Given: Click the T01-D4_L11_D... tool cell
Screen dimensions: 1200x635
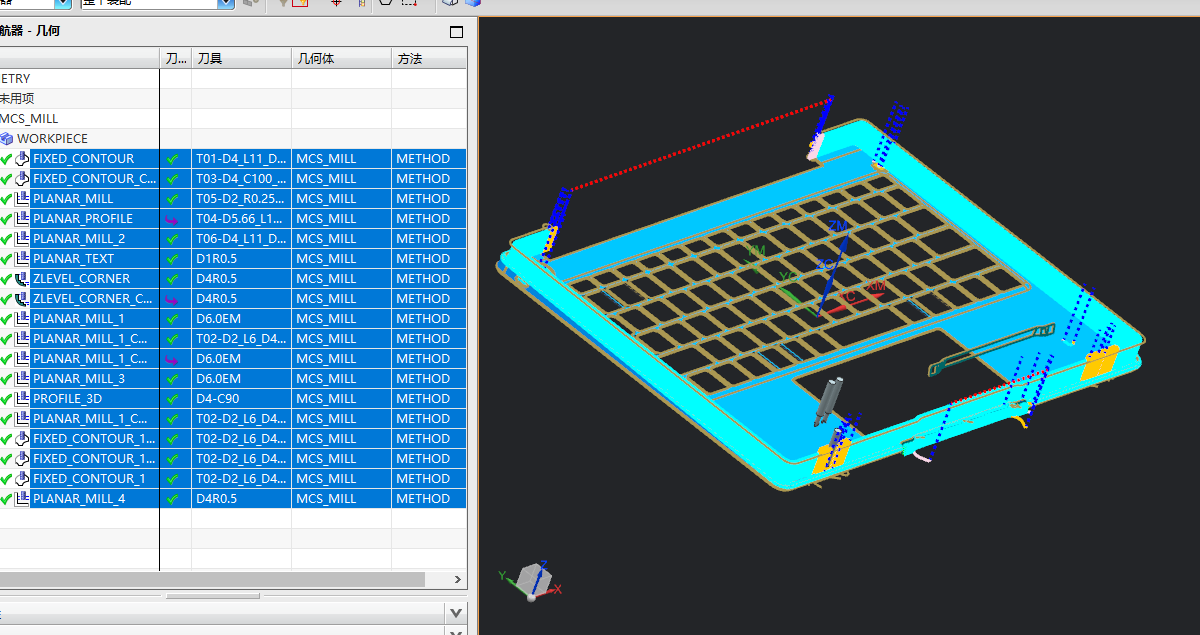Looking at the screenshot, I should pos(241,159).
